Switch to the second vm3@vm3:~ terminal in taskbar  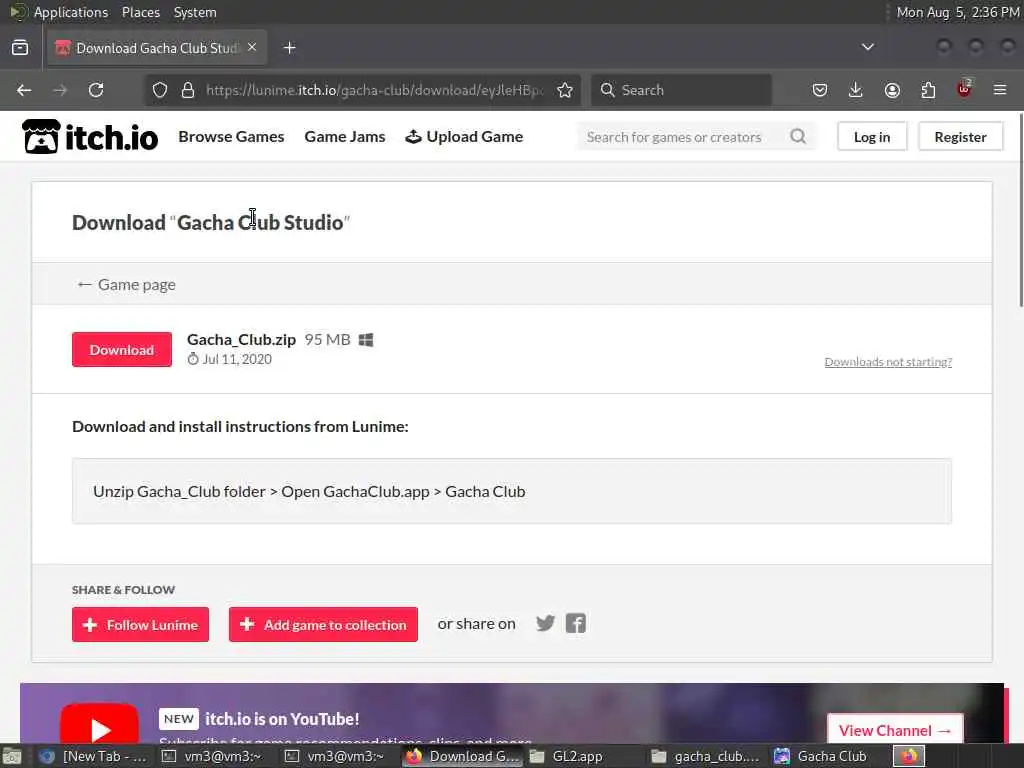click(x=336, y=756)
